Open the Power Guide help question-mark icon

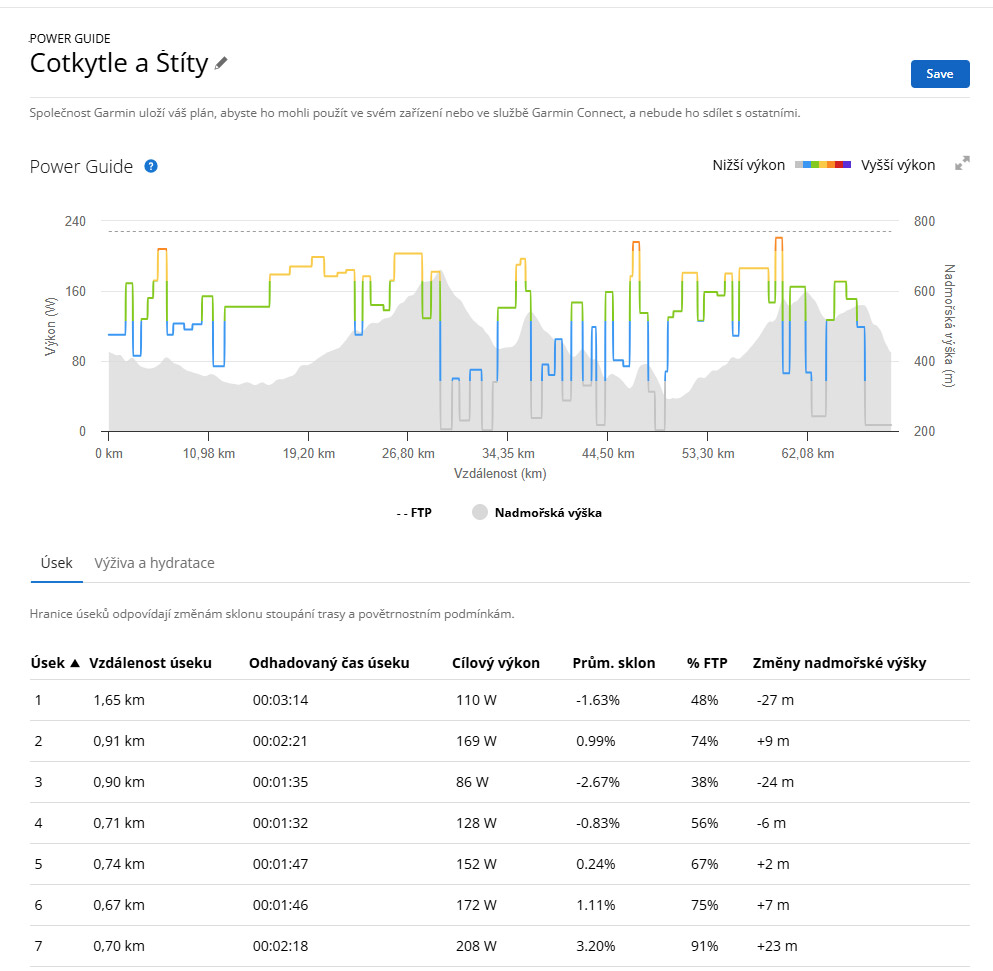click(x=151, y=166)
